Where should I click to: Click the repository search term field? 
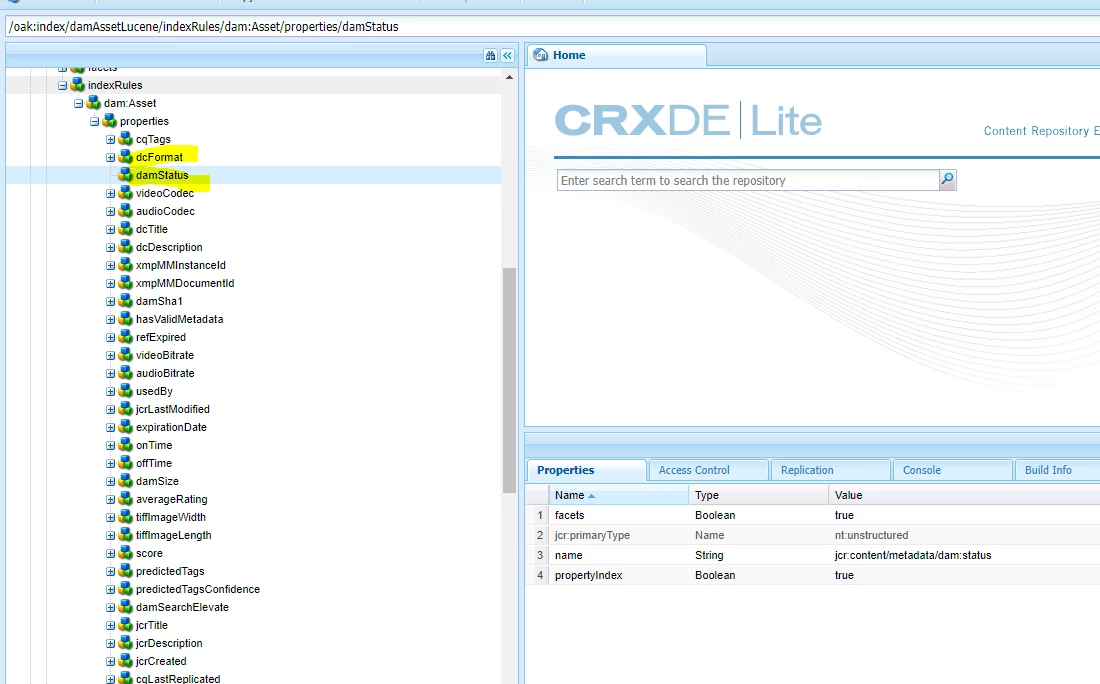click(x=748, y=180)
